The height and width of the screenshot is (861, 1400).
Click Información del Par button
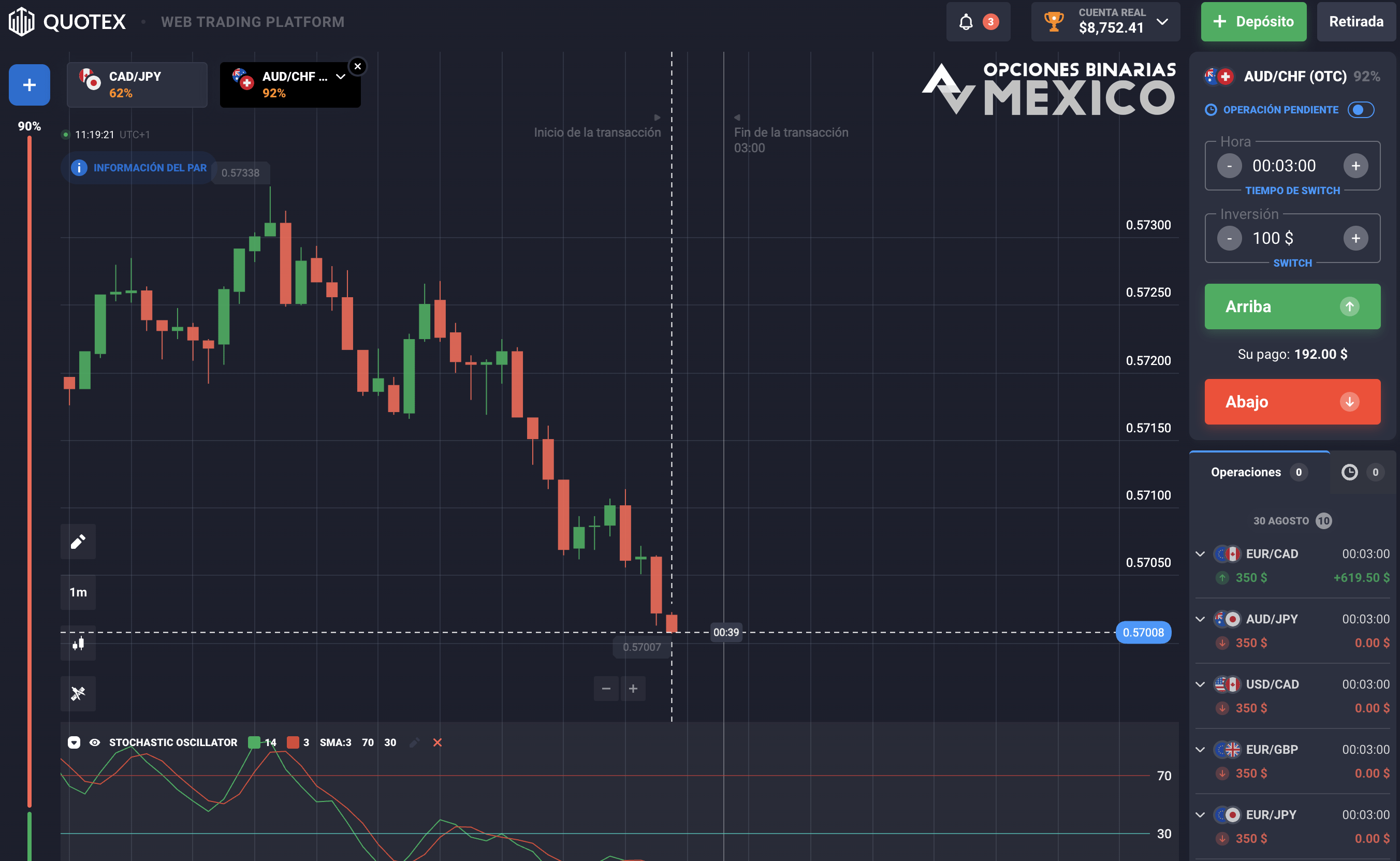click(x=138, y=167)
